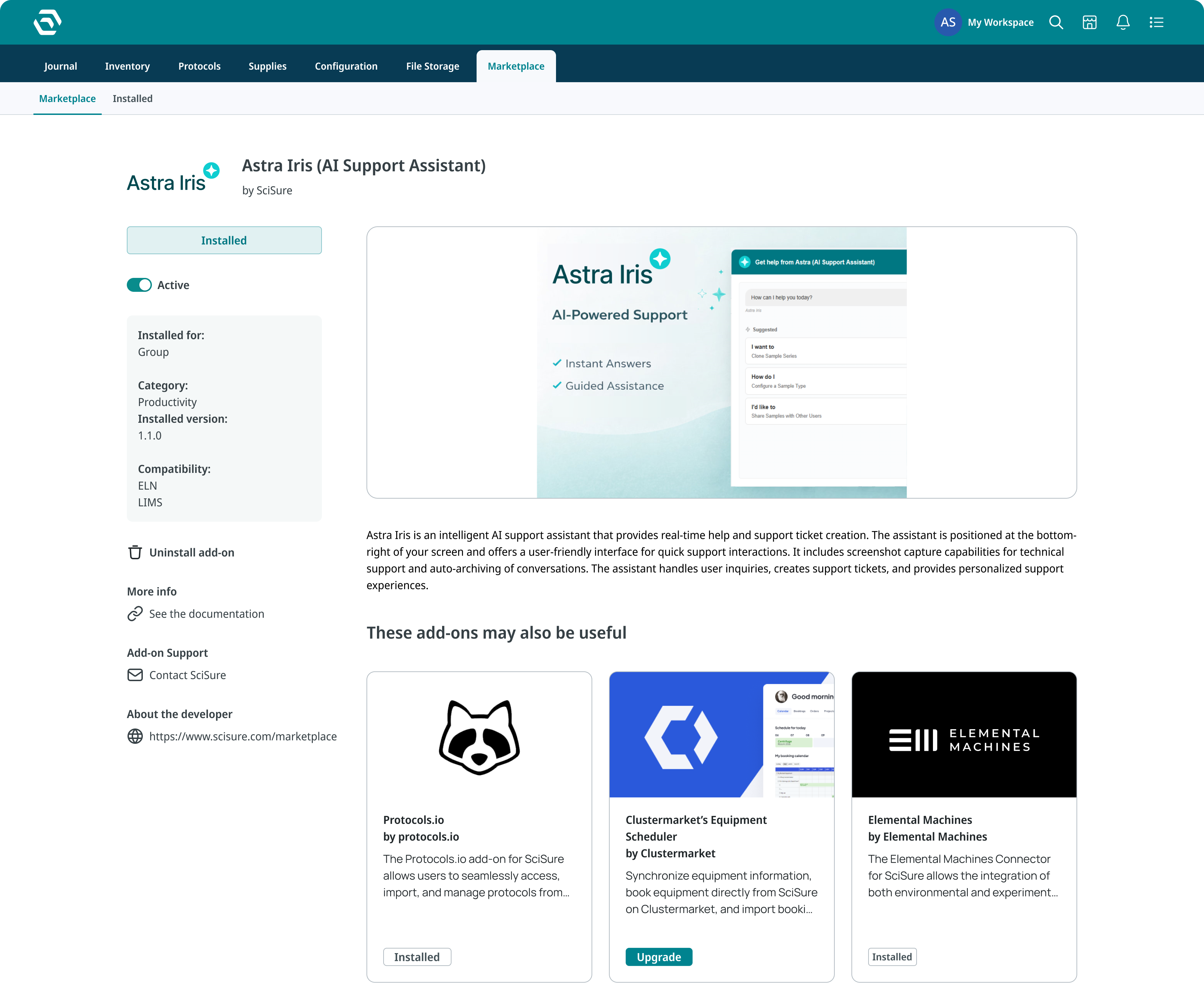Open the list menu icon in header
The height and width of the screenshot is (1005, 1204).
[x=1156, y=22]
